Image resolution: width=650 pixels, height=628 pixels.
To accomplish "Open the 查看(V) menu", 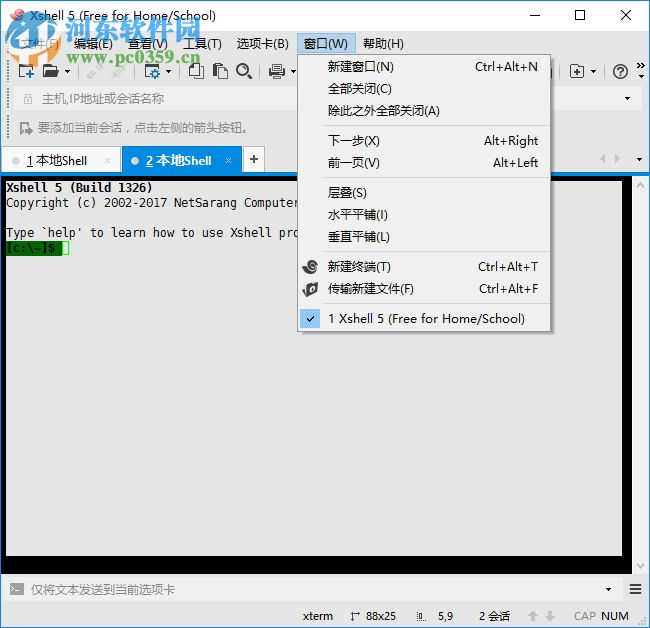I will (148, 44).
